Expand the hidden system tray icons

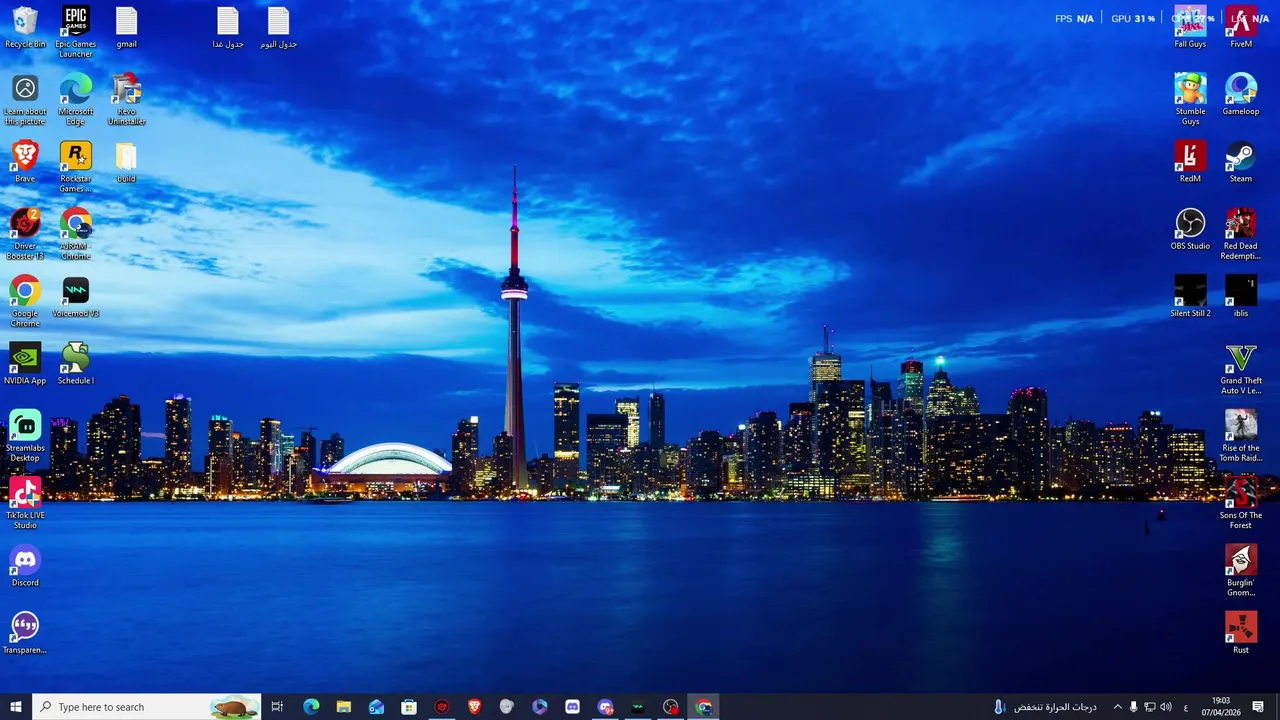[1117, 707]
